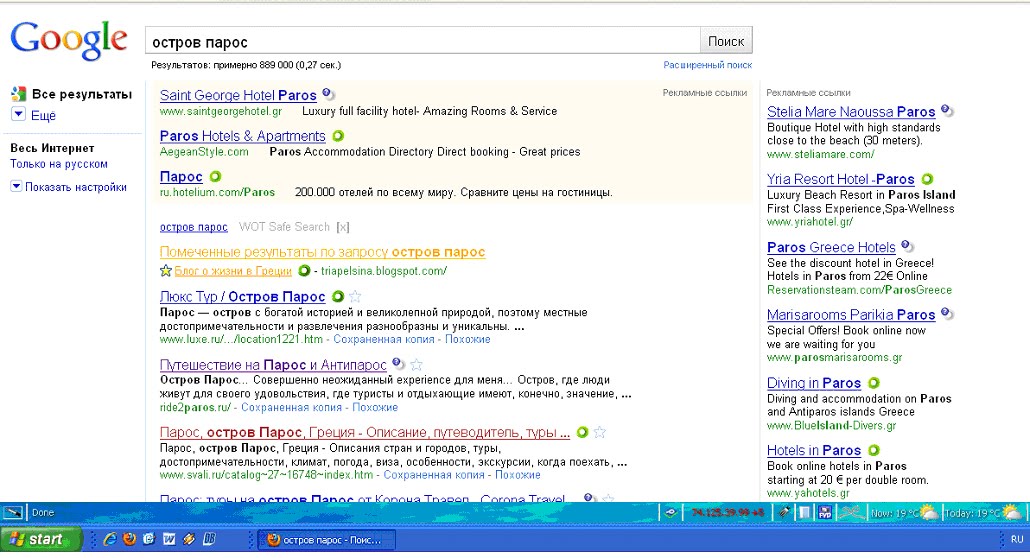The width and height of the screenshot is (1030, 558).
Task: Click the Now: 19°C weather status item
Action: pos(905,513)
